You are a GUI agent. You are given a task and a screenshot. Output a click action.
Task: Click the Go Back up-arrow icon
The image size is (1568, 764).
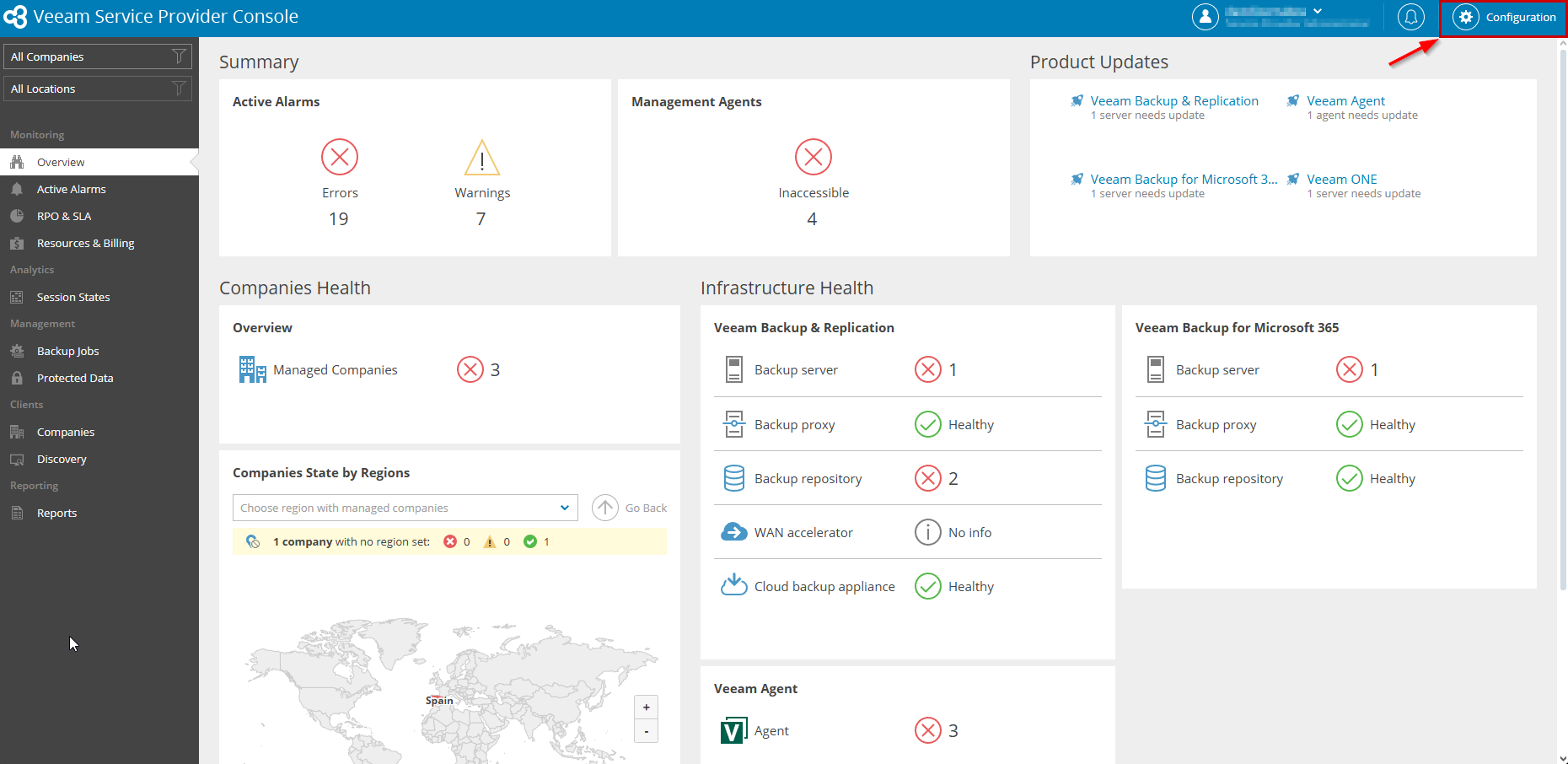[605, 508]
